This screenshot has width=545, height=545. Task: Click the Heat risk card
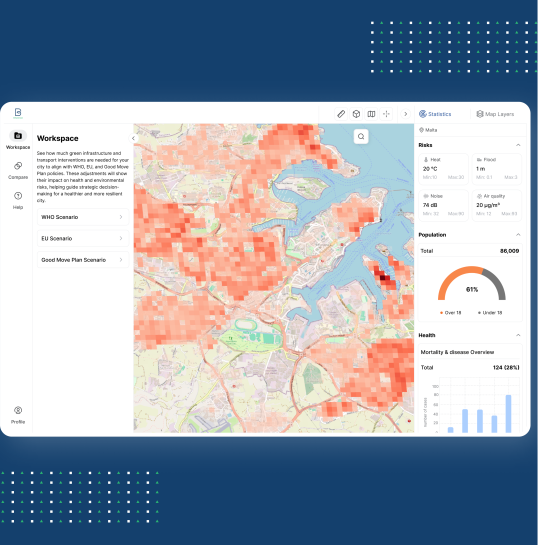click(x=443, y=169)
